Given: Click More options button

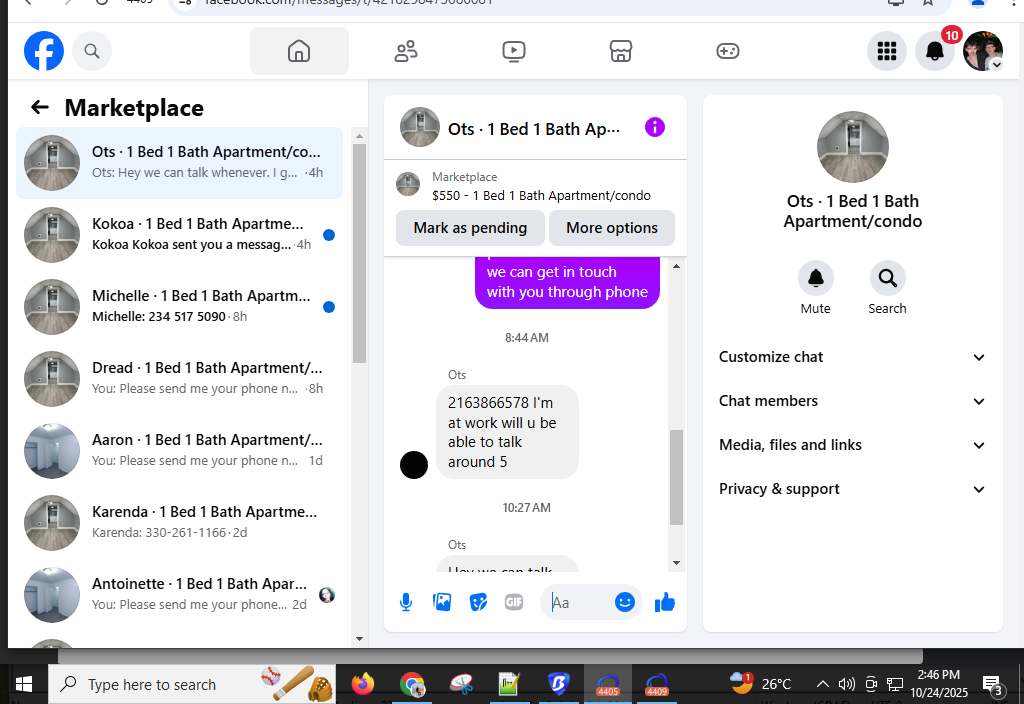Looking at the screenshot, I should [x=612, y=228].
